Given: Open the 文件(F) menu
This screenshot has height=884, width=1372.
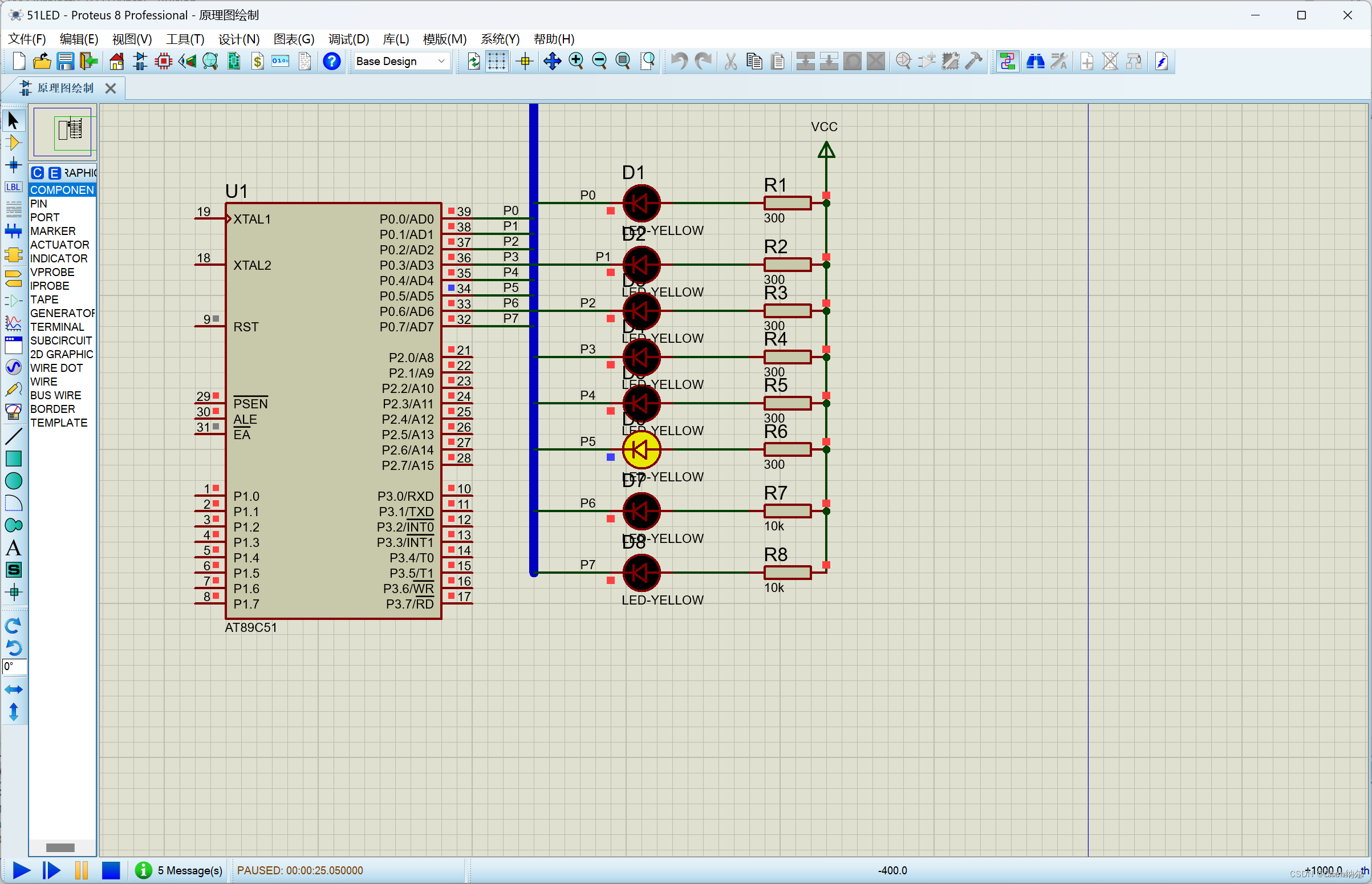Looking at the screenshot, I should (x=26, y=39).
